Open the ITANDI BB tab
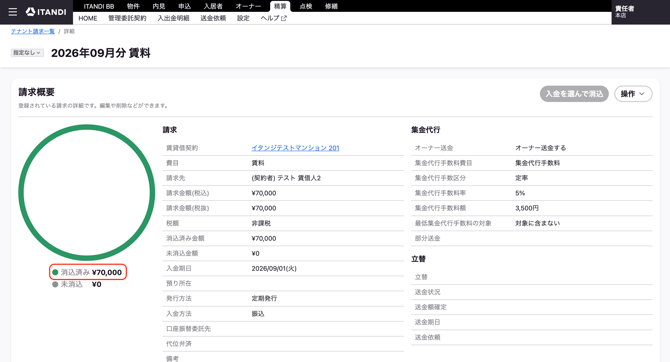The width and height of the screenshot is (670, 362). pyautogui.click(x=99, y=6)
